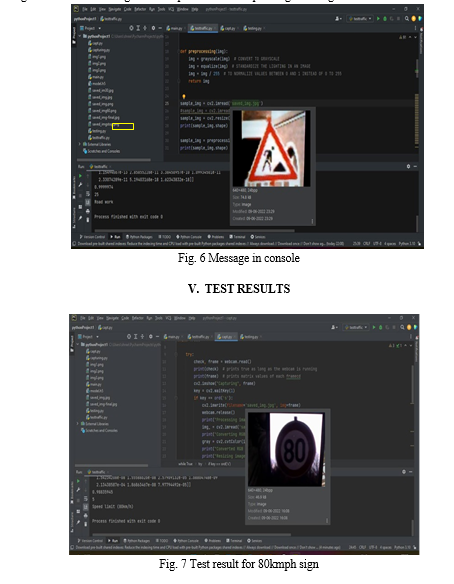The image size is (454, 584).
Task: Click green Run button in Fig. 6 PyCharm toolbar
Action: pyautogui.click(x=378, y=18)
